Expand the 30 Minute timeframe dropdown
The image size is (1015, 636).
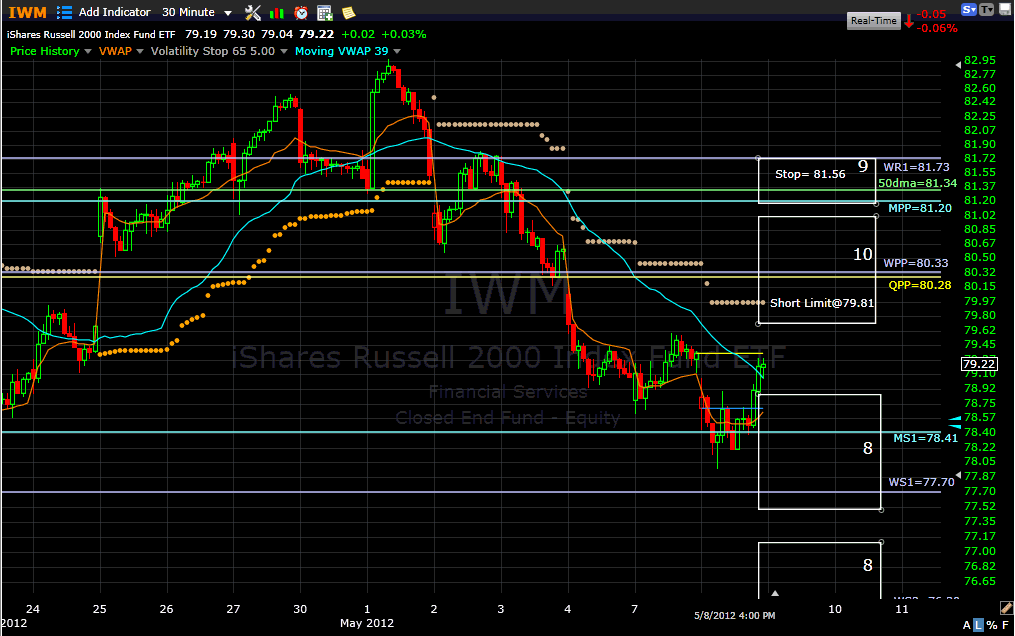click(x=228, y=13)
